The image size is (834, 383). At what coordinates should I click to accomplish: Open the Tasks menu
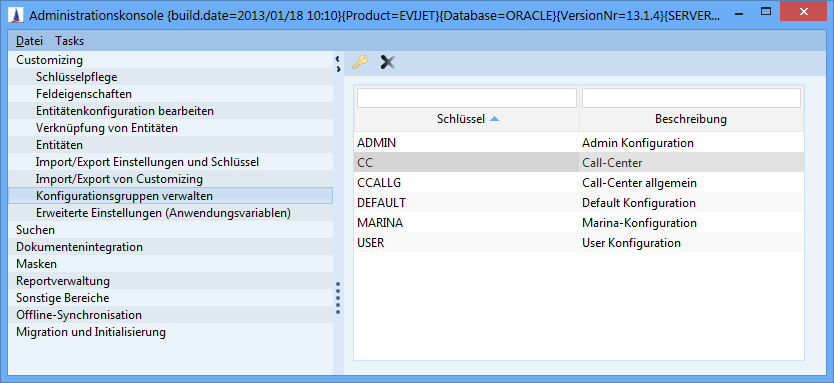[x=70, y=41]
